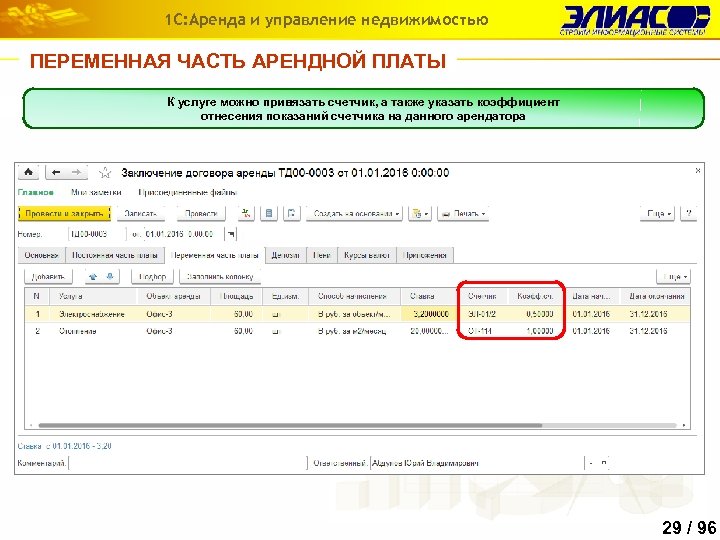Sort by Услуга column header

(x=93, y=296)
